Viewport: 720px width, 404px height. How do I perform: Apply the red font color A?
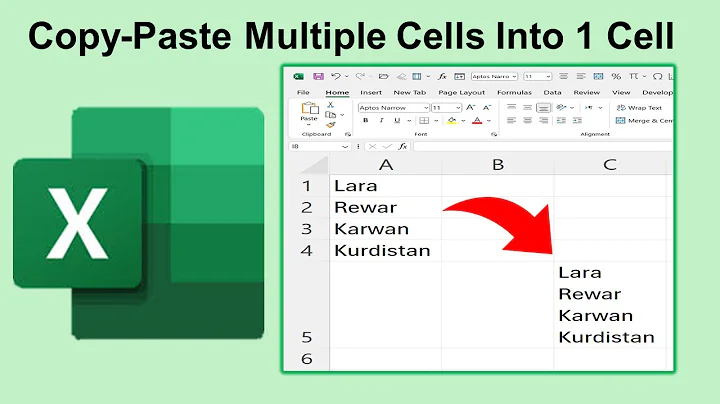pos(478,121)
